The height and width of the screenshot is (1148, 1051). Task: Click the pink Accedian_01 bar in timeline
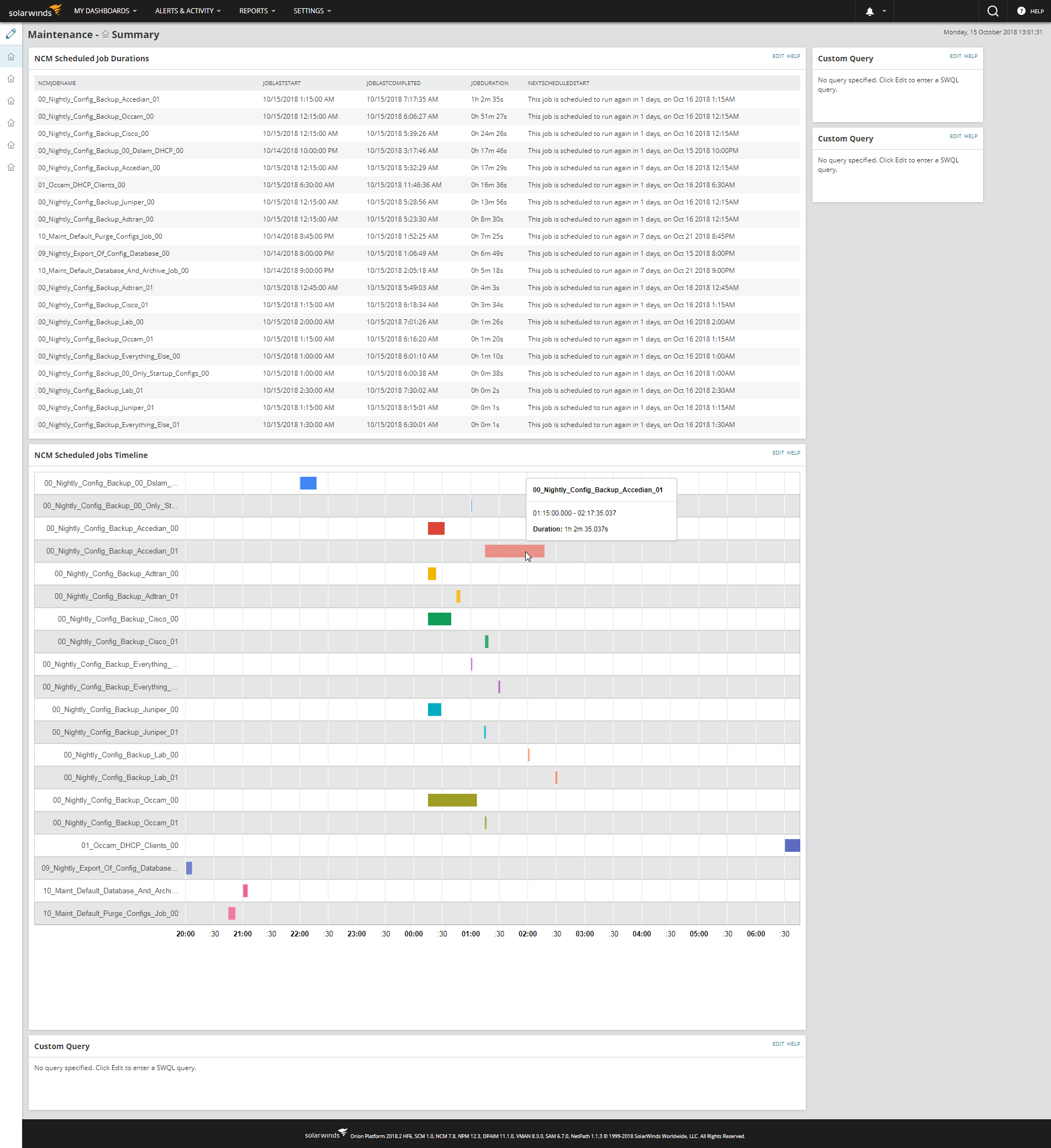click(x=515, y=551)
